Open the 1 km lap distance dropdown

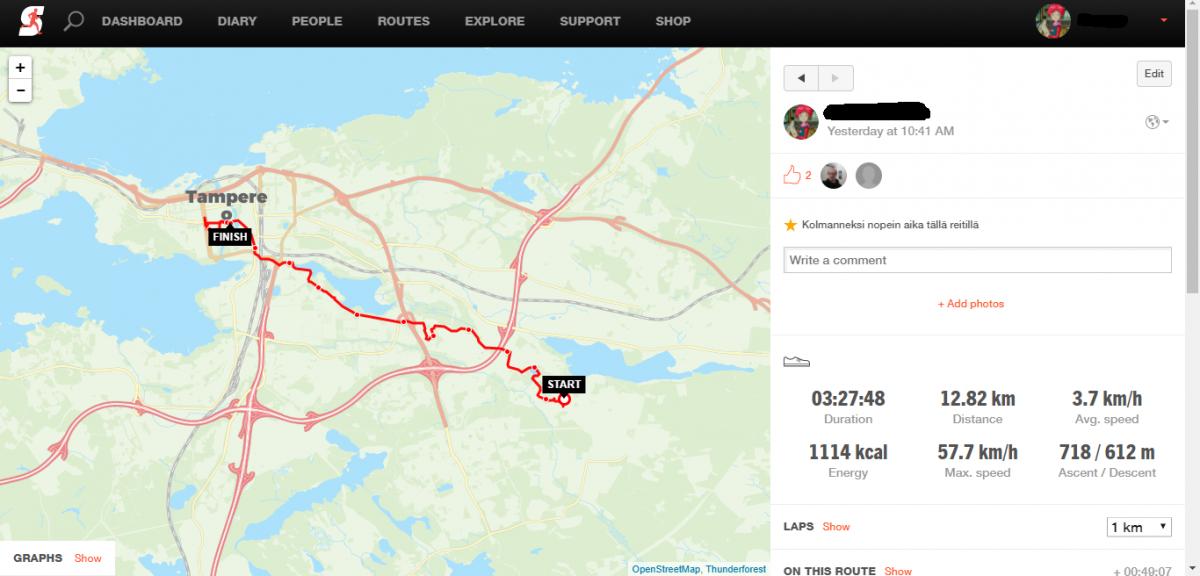pyautogui.click(x=1139, y=527)
